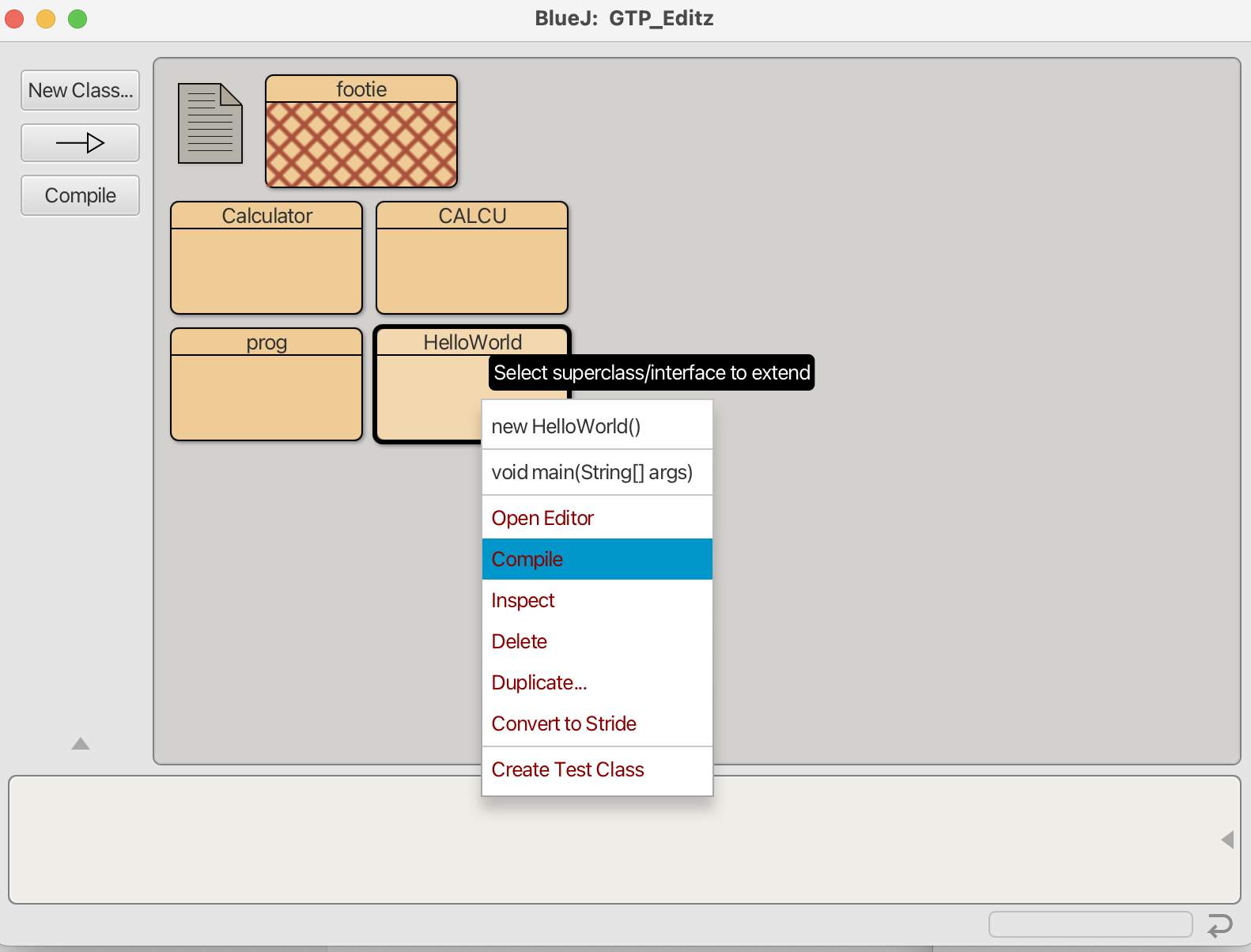Click the HelloWorld class title
This screenshot has width=1251, height=952.
(472, 342)
